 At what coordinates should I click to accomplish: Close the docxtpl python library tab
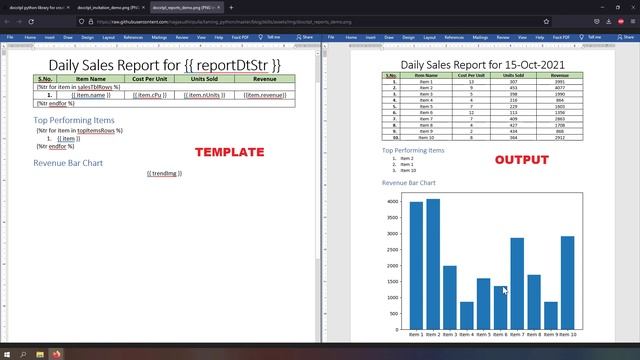click(68, 7)
